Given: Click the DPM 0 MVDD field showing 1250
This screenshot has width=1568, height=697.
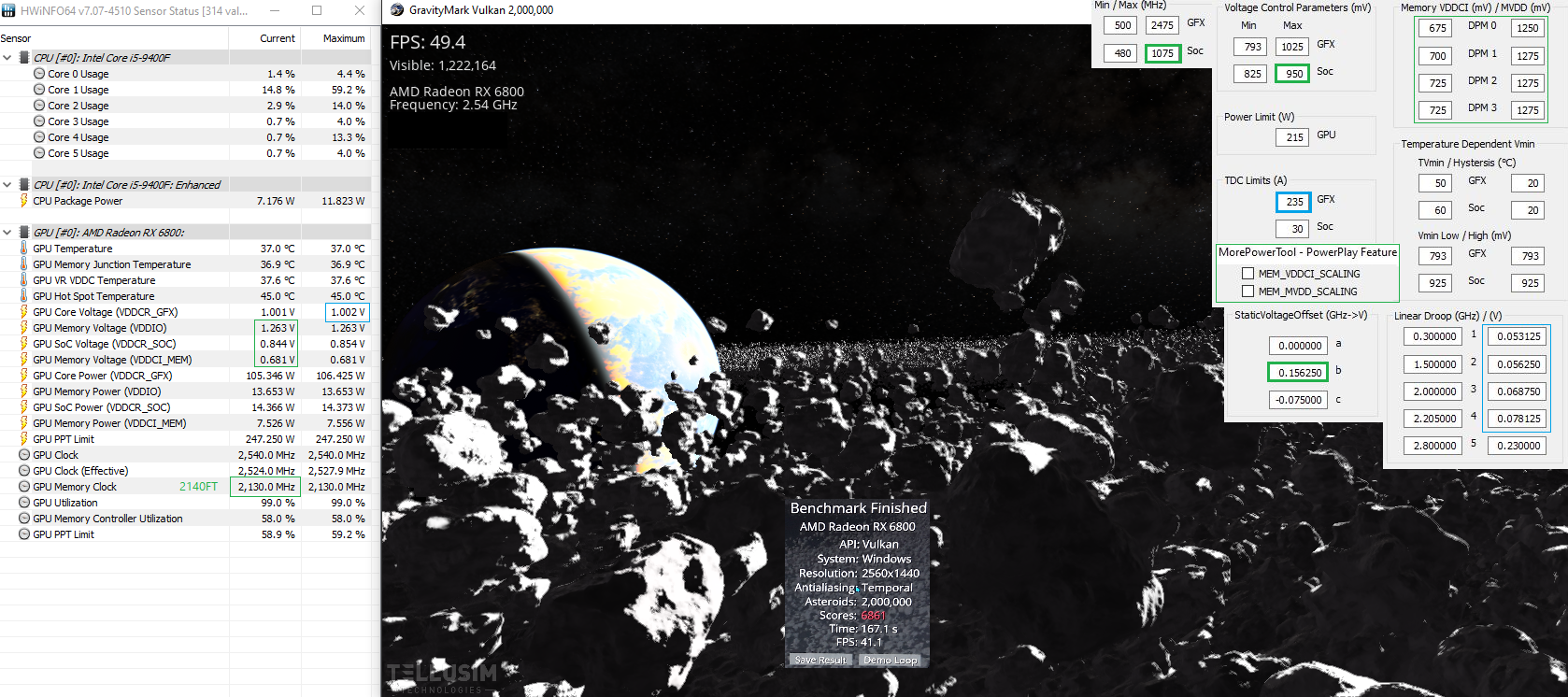Looking at the screenshot, I should point(1527,28).
